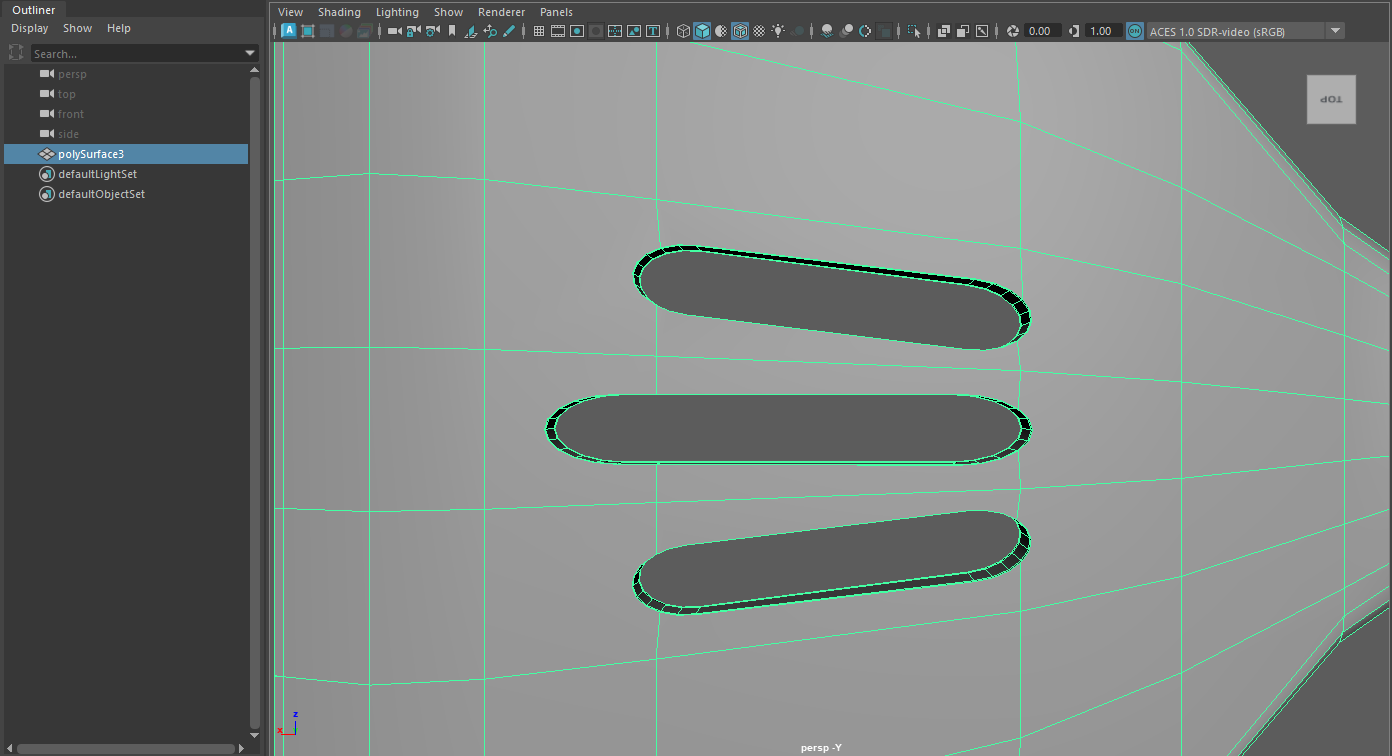Click the Smooth shade all cube icon
The width and height of the screenshot is (1392, 756).
pyautogui.click(x=702, y=31)
